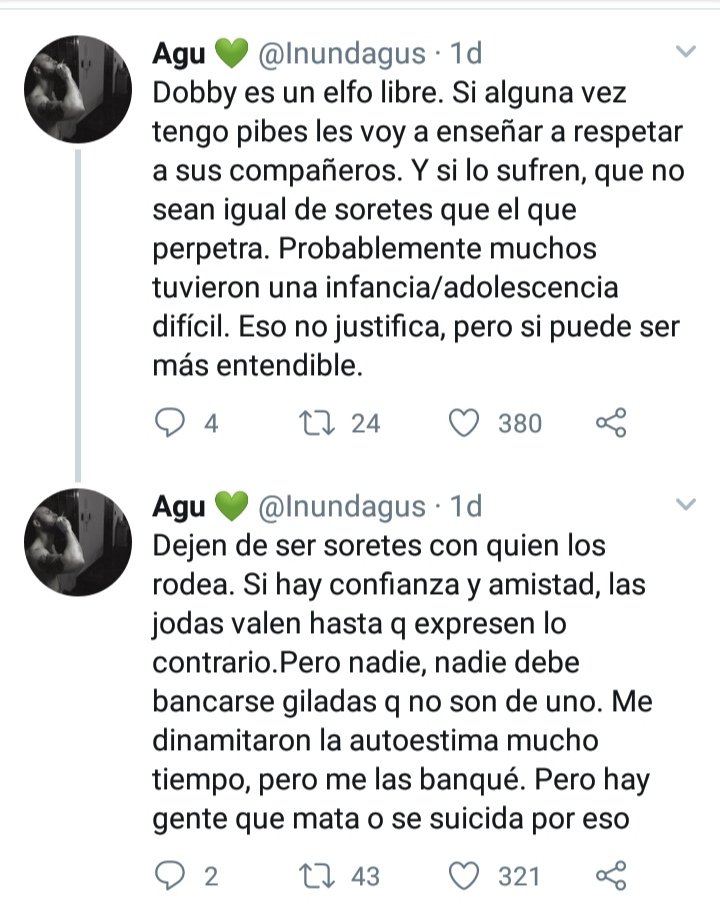
Task: Share the Dobby elfo libre tweet
Action: (611, 423)
